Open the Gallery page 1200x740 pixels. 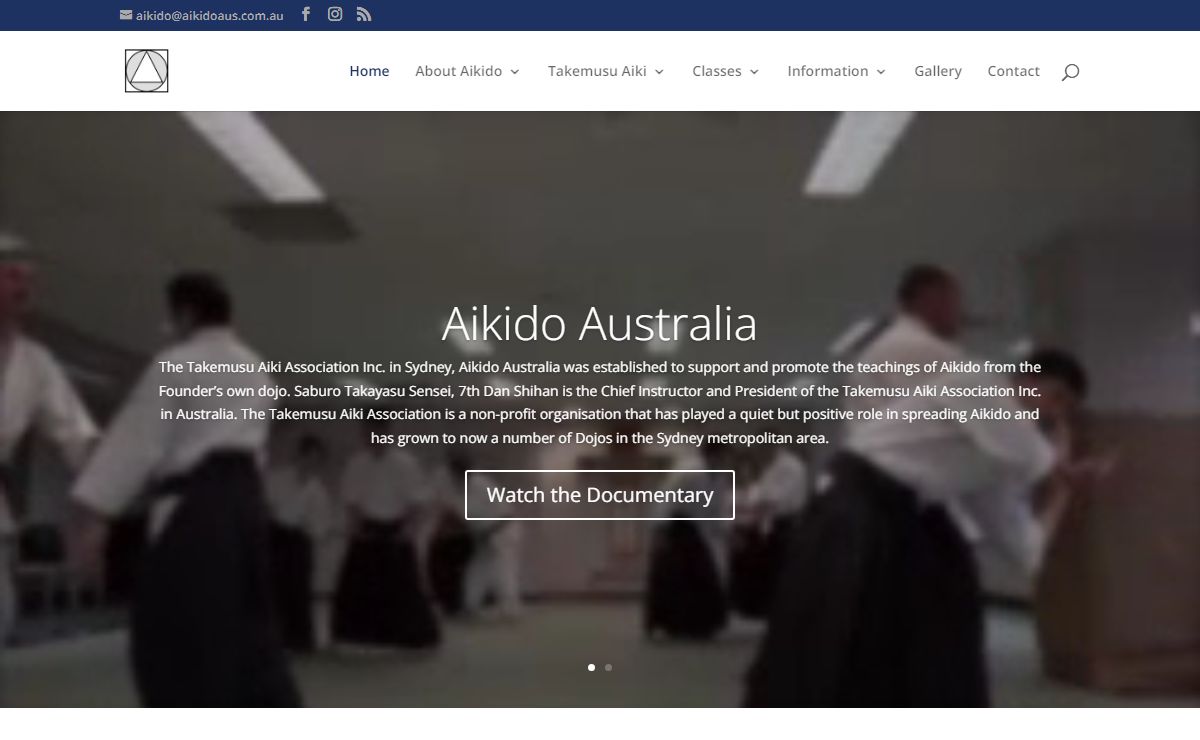pyautogui.click(x=938, y=71)
